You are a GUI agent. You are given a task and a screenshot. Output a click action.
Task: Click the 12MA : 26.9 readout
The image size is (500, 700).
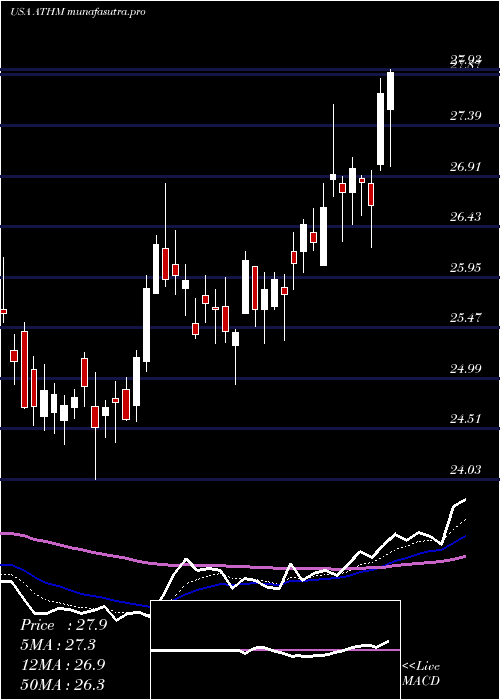coord(62,664)
